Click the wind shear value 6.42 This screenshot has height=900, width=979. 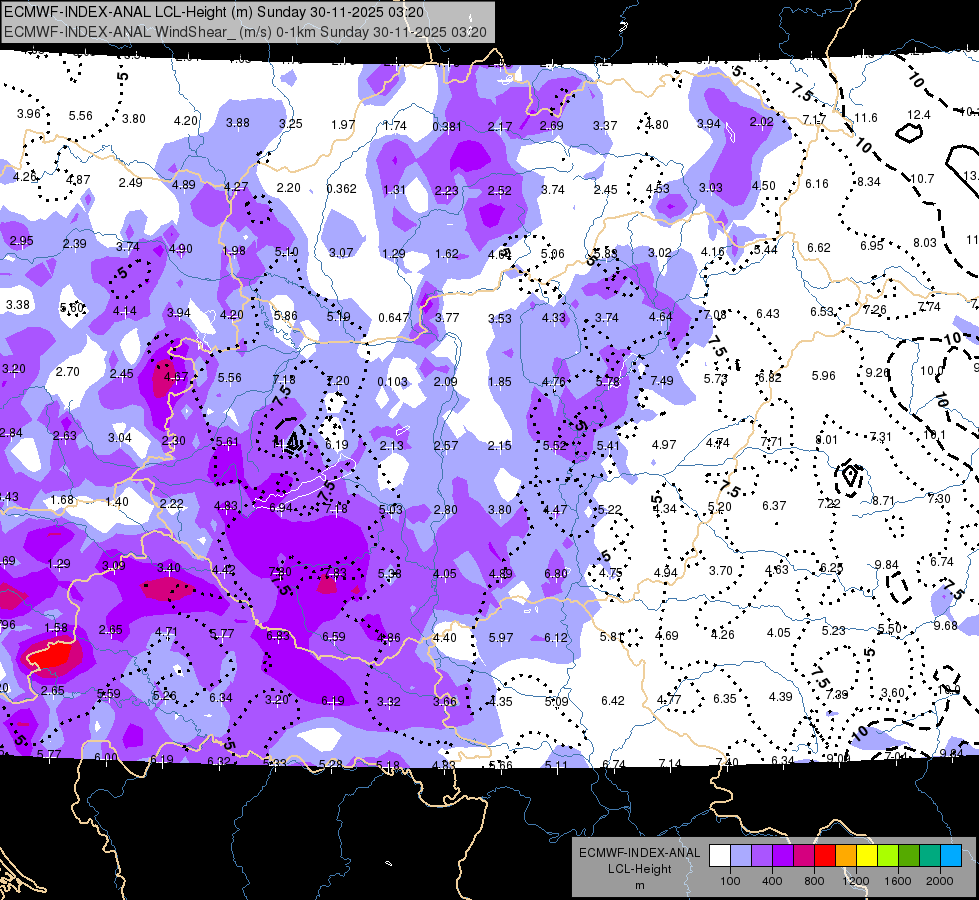pyautogui.click(x=612, y=701)
